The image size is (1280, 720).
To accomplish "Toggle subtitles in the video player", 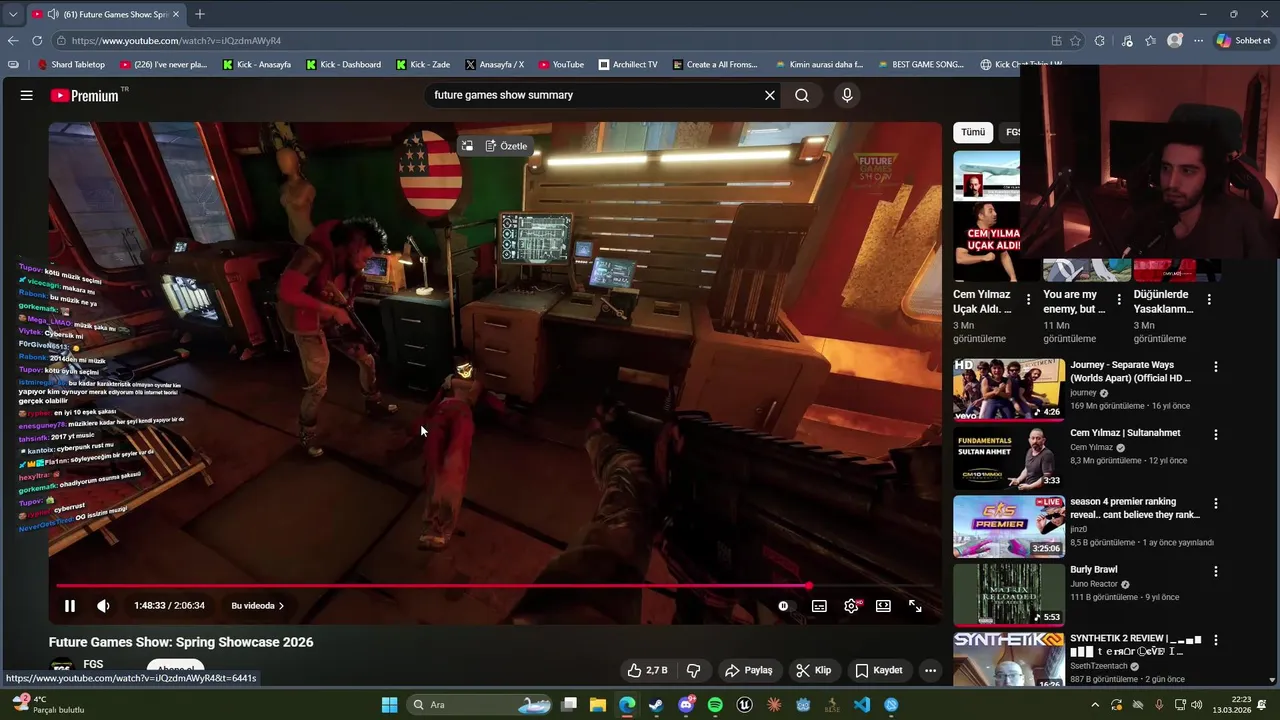I will 819,606.
